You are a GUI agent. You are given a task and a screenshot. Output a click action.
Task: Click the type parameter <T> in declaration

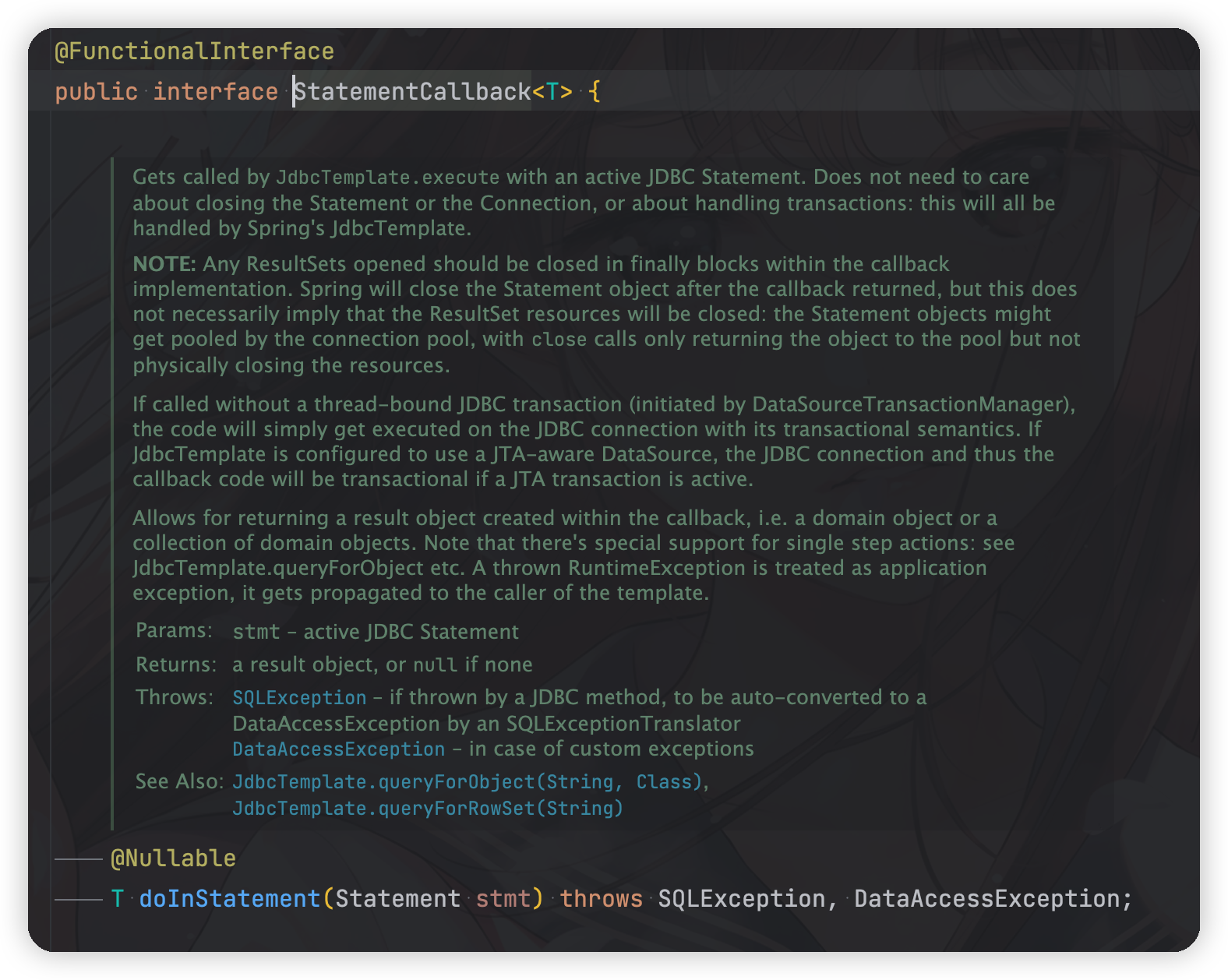point(552,92)
